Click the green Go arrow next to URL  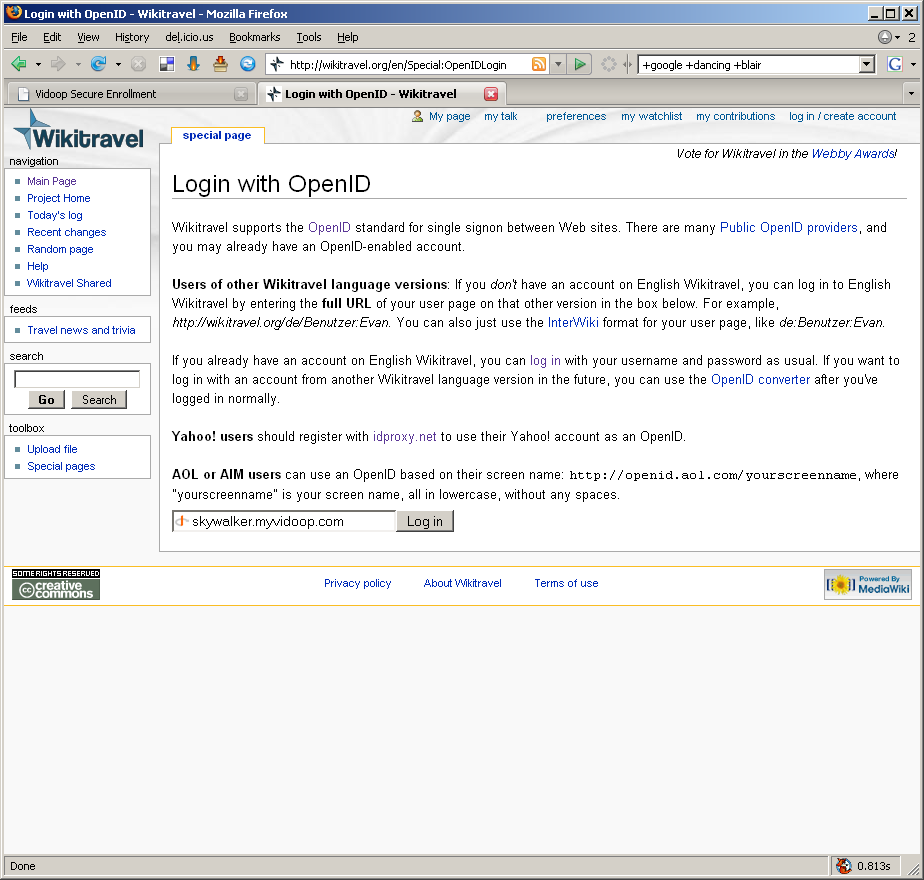(x=580, y=64)
